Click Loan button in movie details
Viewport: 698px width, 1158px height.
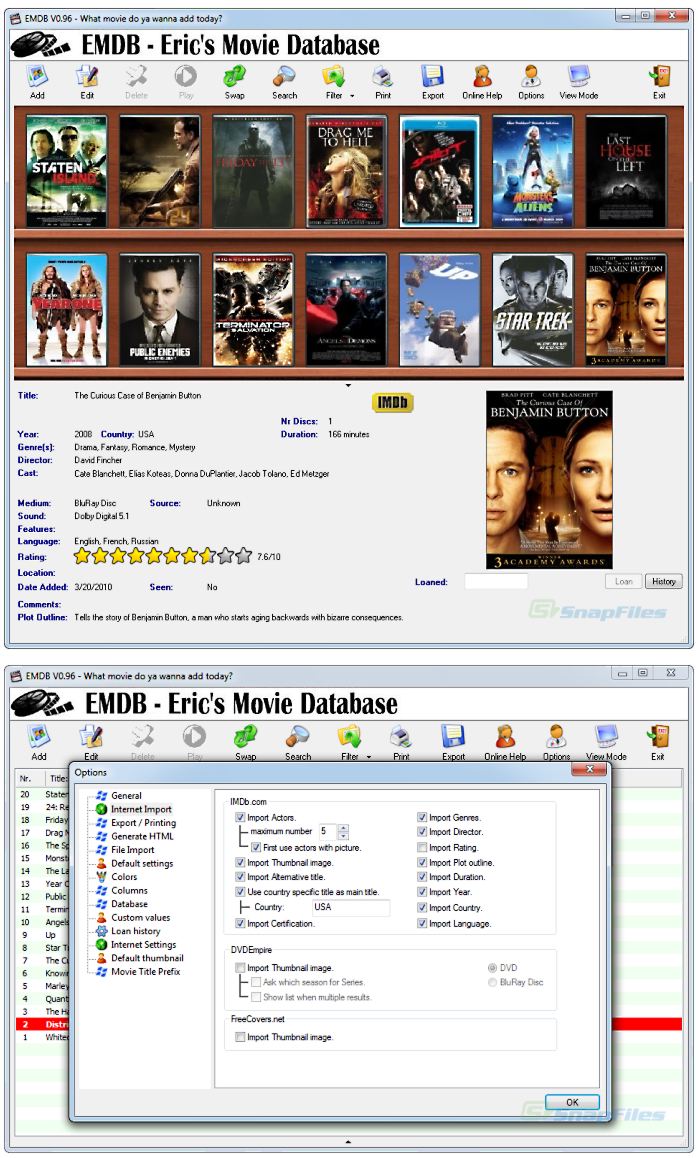[x=623, y=581]
